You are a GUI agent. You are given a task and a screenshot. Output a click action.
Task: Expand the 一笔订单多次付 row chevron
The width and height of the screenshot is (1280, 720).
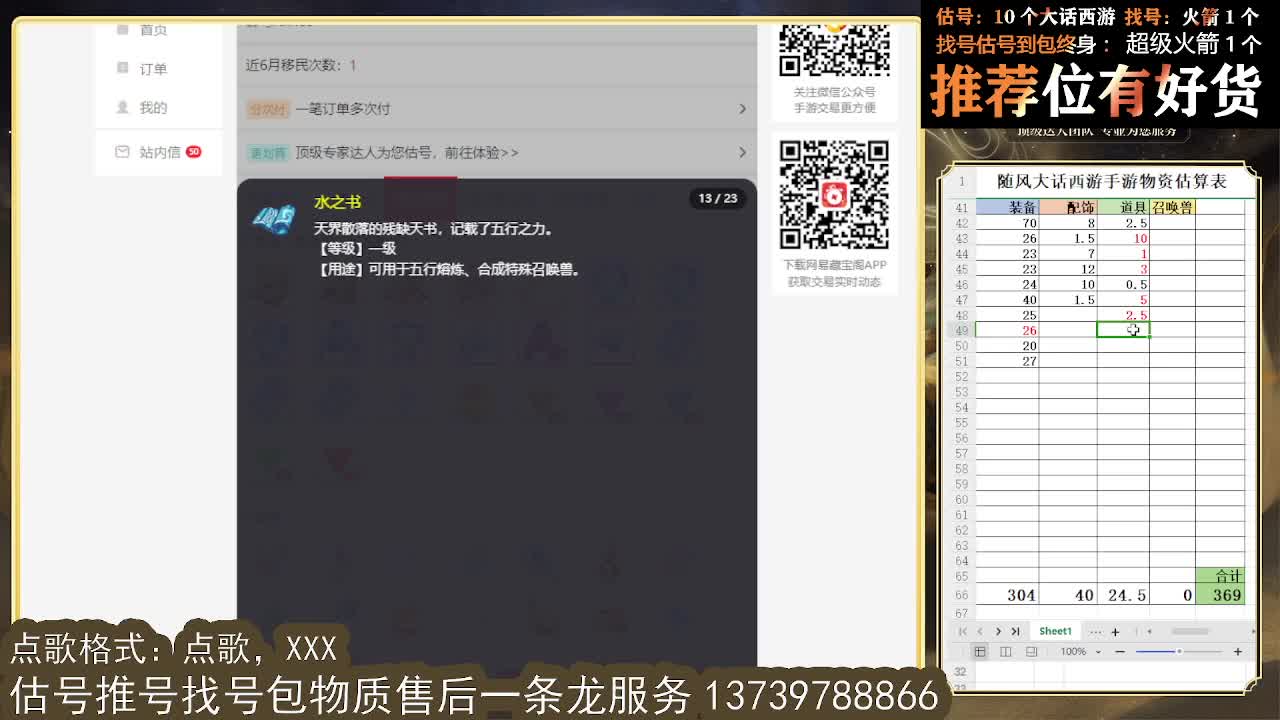(x=741, y=110)
